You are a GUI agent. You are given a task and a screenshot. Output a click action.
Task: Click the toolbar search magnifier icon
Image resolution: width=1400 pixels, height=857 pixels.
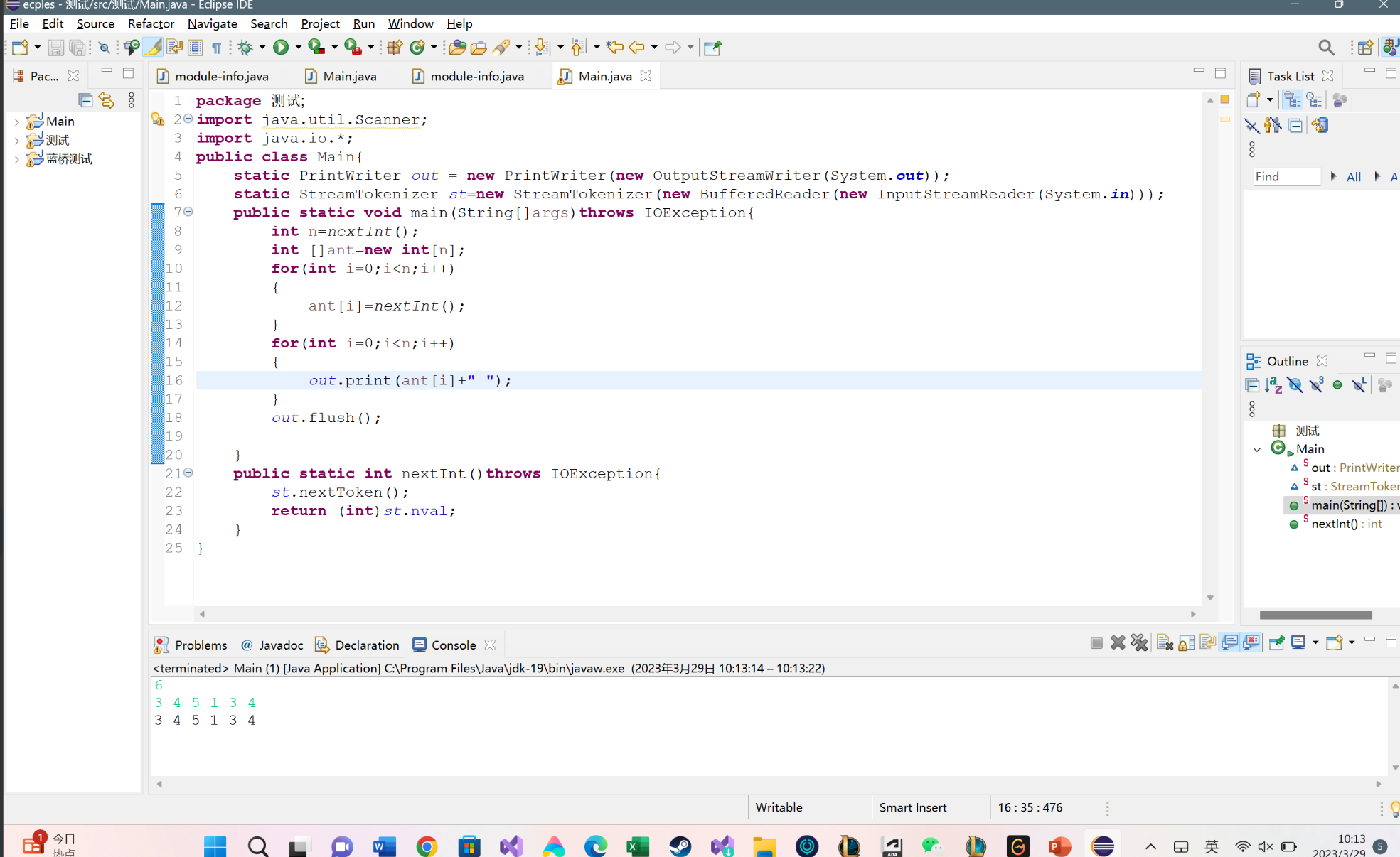click(1325, 48)
